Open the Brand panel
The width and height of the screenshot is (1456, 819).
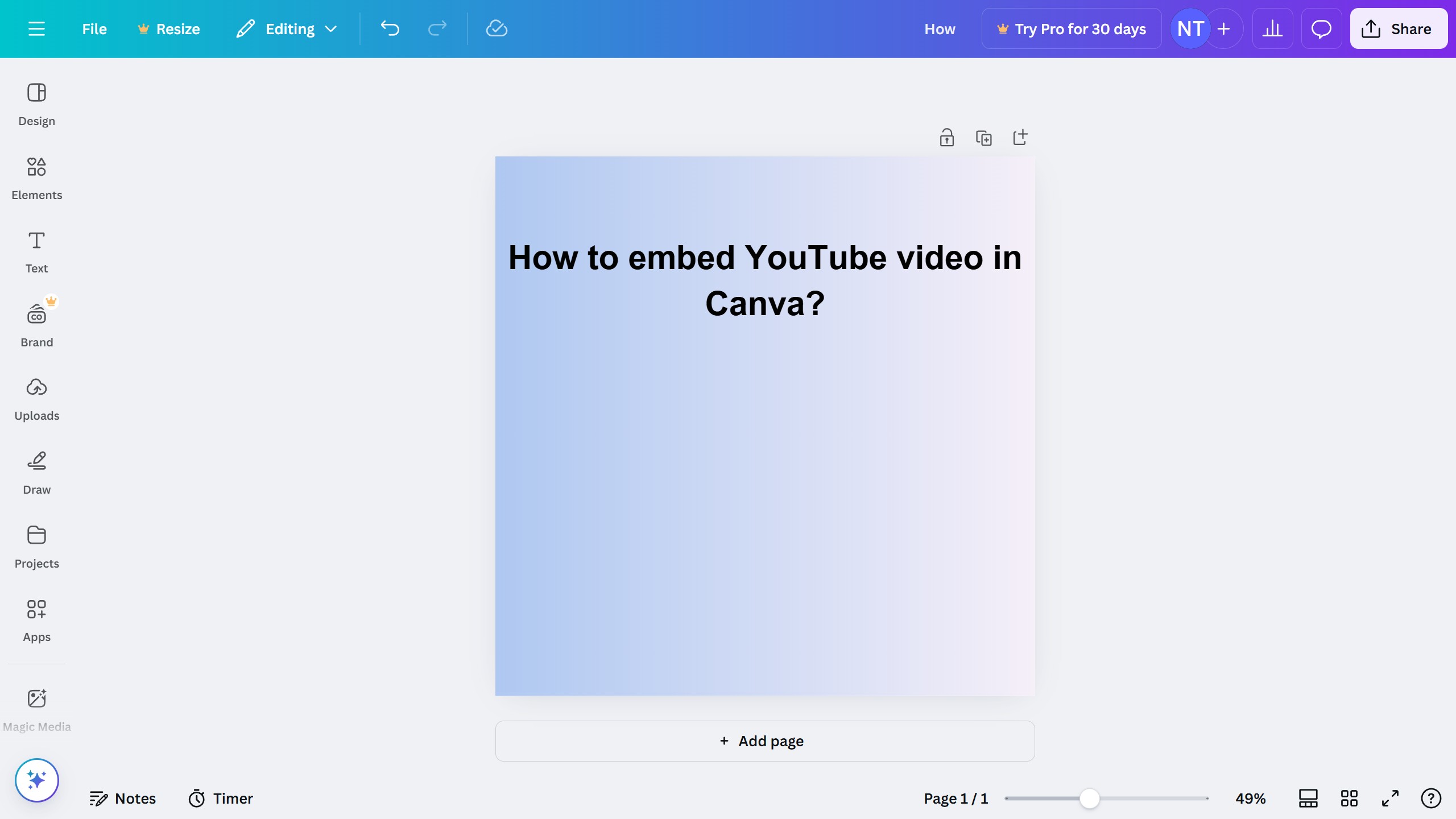click(x=36, y=324)
